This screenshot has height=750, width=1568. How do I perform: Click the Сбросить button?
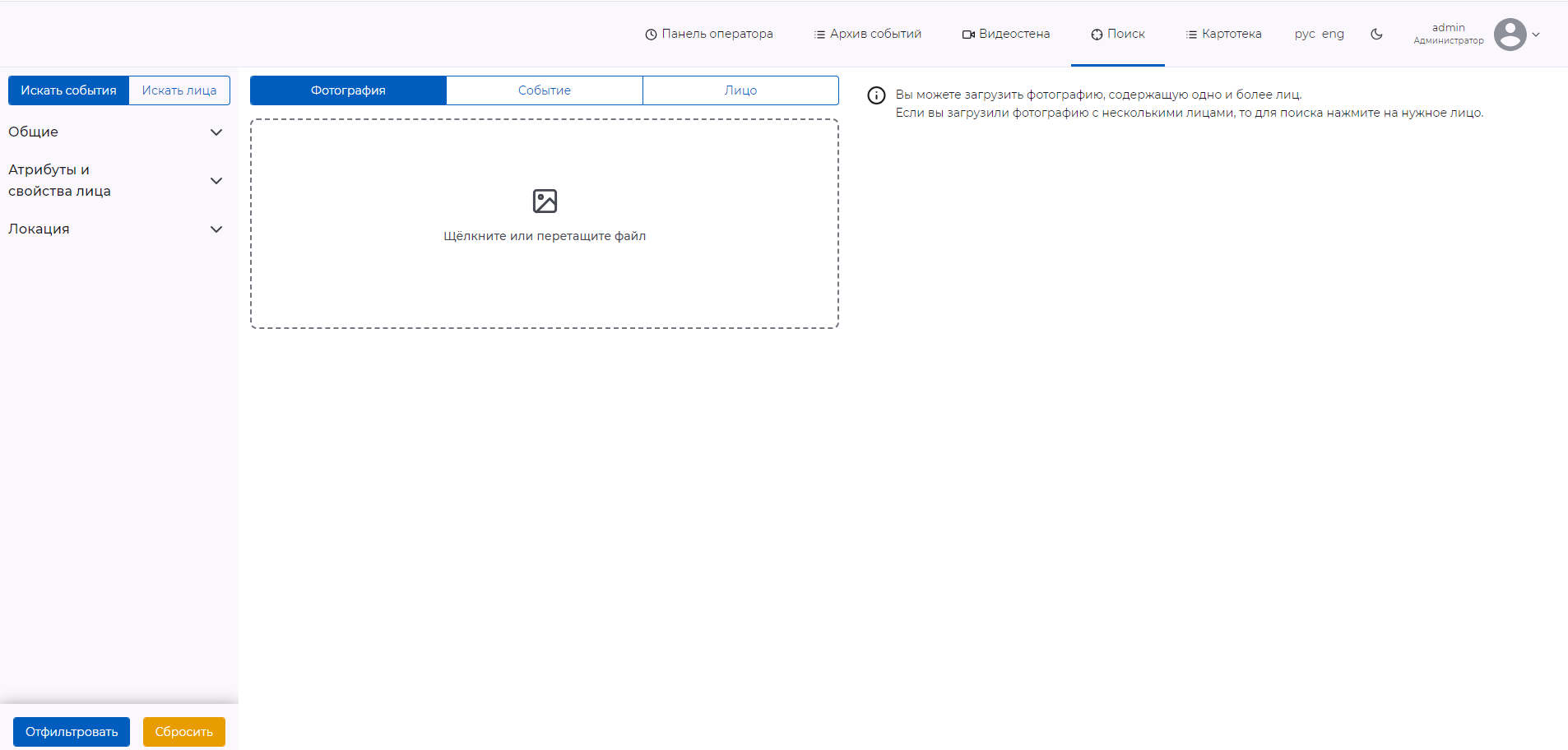184,732
